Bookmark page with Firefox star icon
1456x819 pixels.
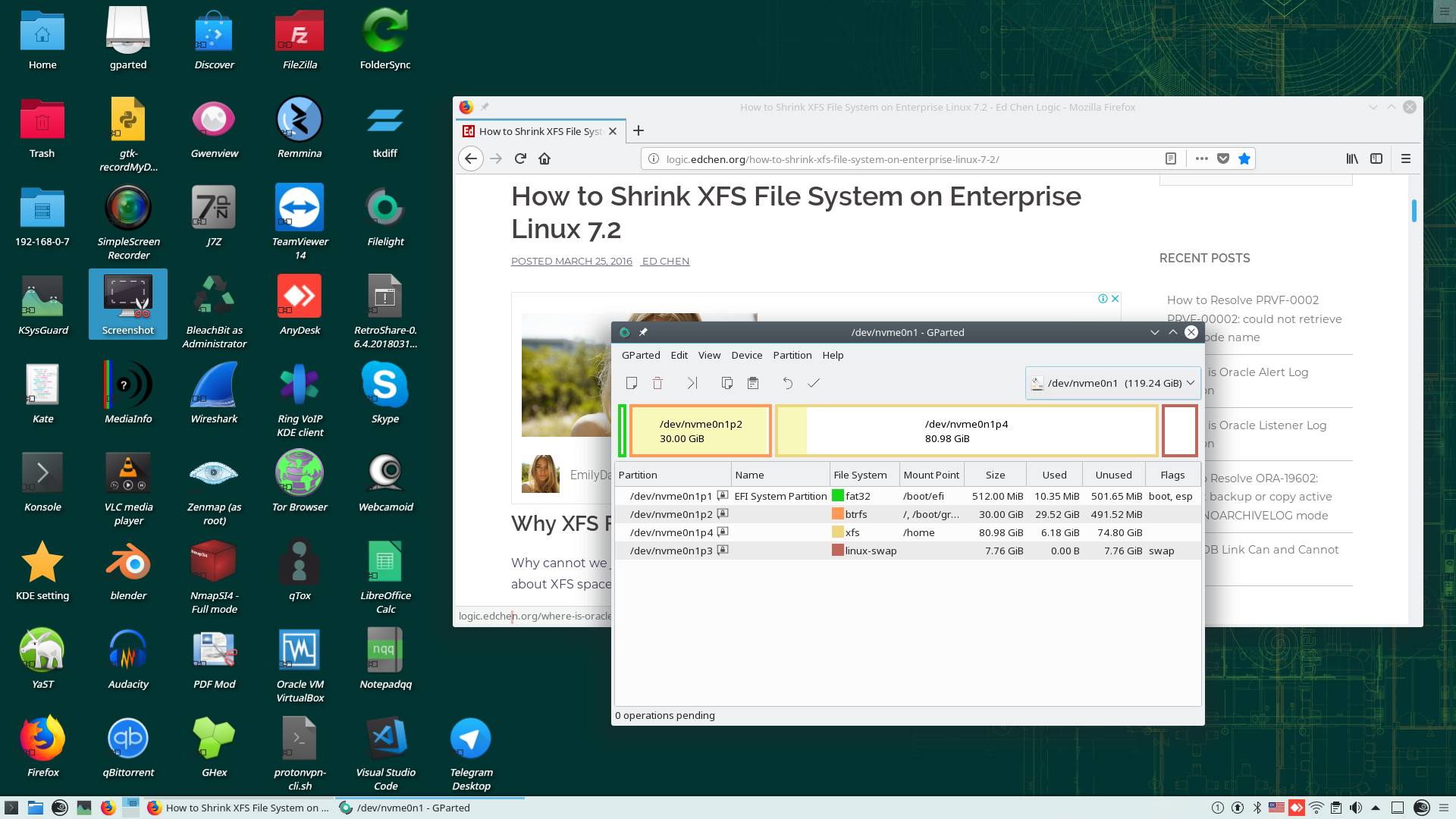coord(1244,158)
